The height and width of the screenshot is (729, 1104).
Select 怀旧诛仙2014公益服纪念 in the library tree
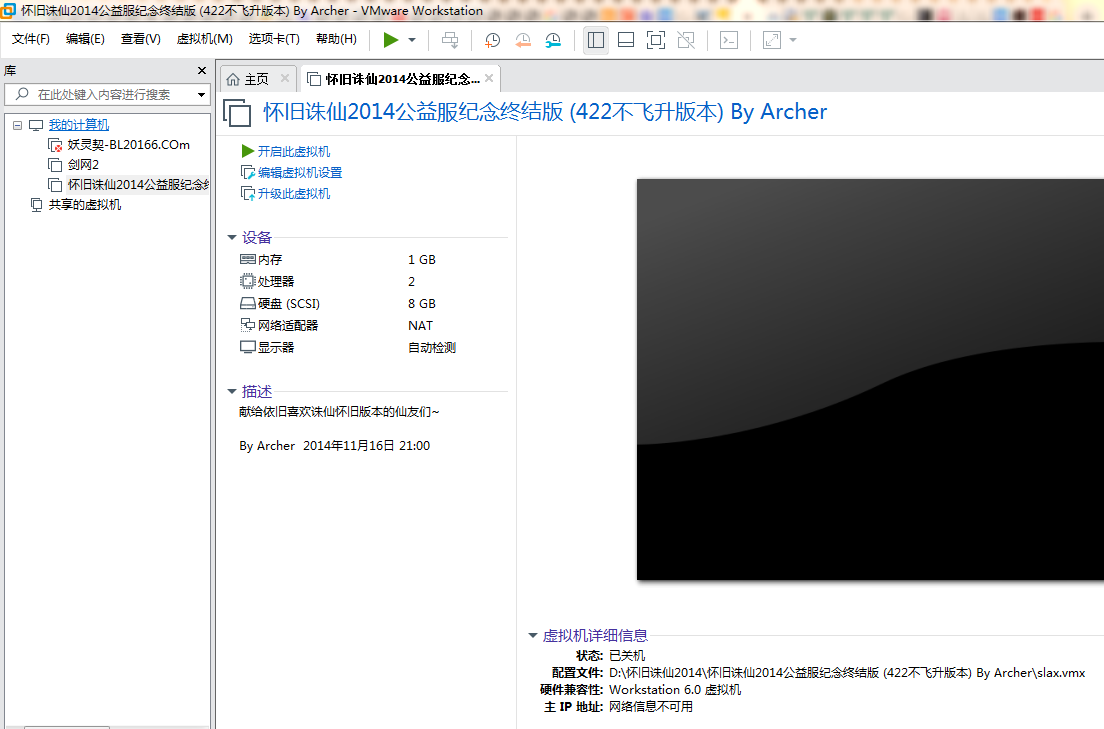click(x=138, y=185)
